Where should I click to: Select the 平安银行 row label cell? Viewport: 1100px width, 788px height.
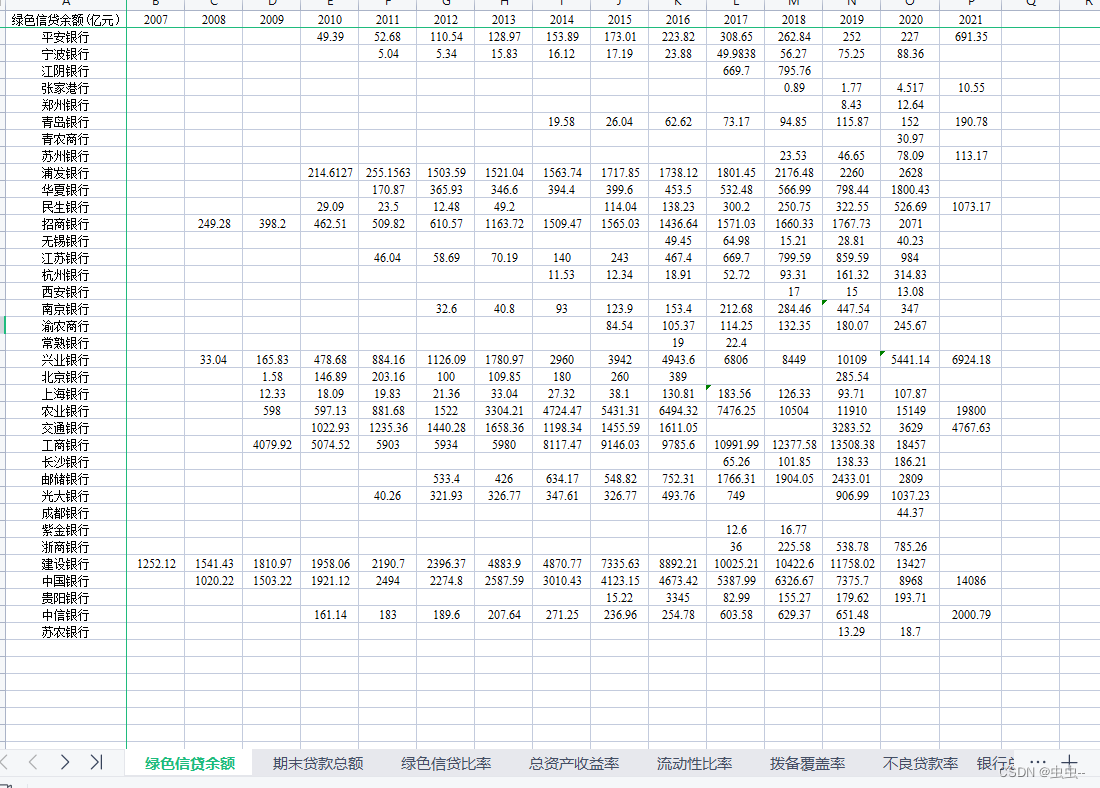tap(64, 36)
